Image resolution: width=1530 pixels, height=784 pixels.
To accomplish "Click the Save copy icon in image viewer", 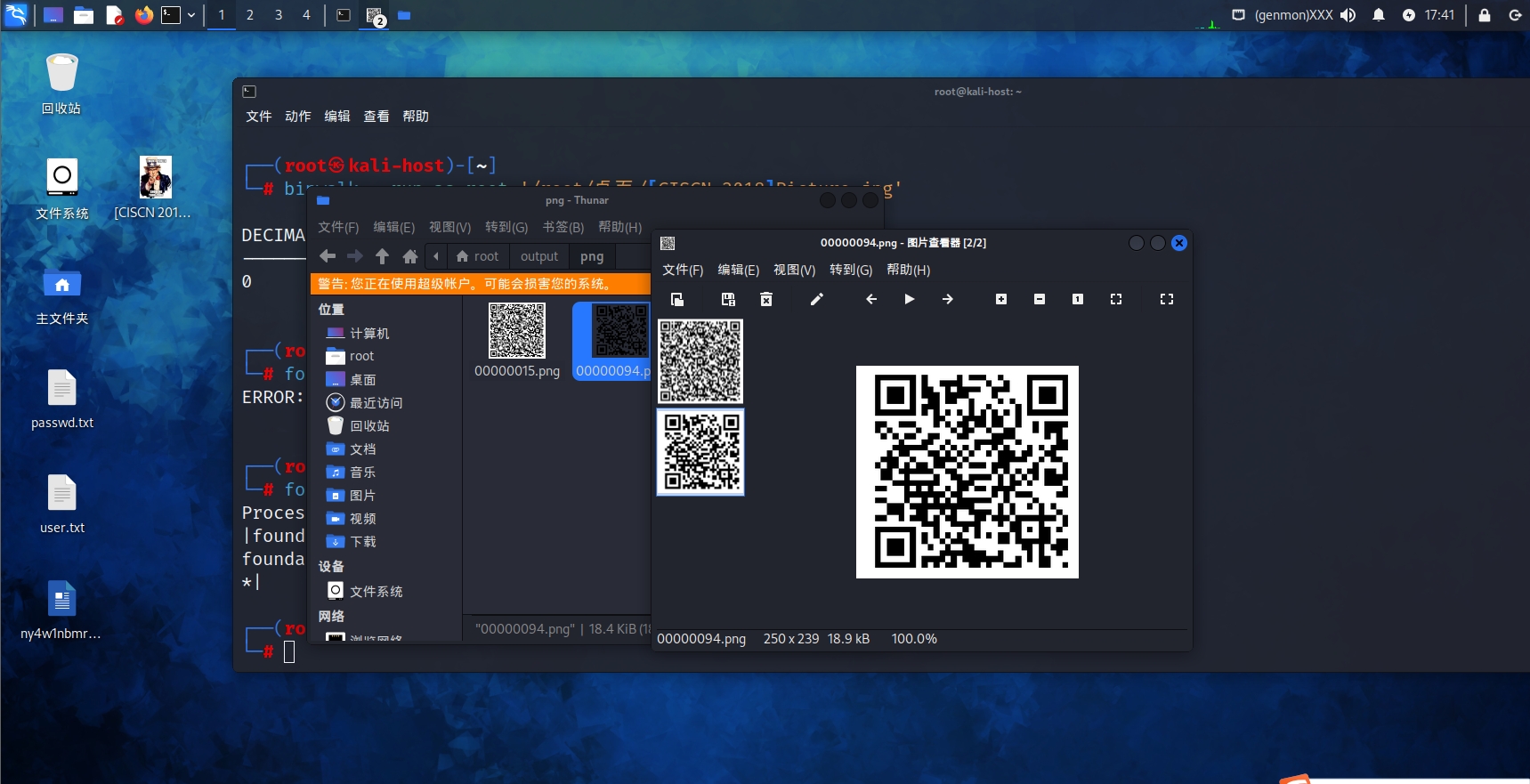I will click(x=728, y=299).
